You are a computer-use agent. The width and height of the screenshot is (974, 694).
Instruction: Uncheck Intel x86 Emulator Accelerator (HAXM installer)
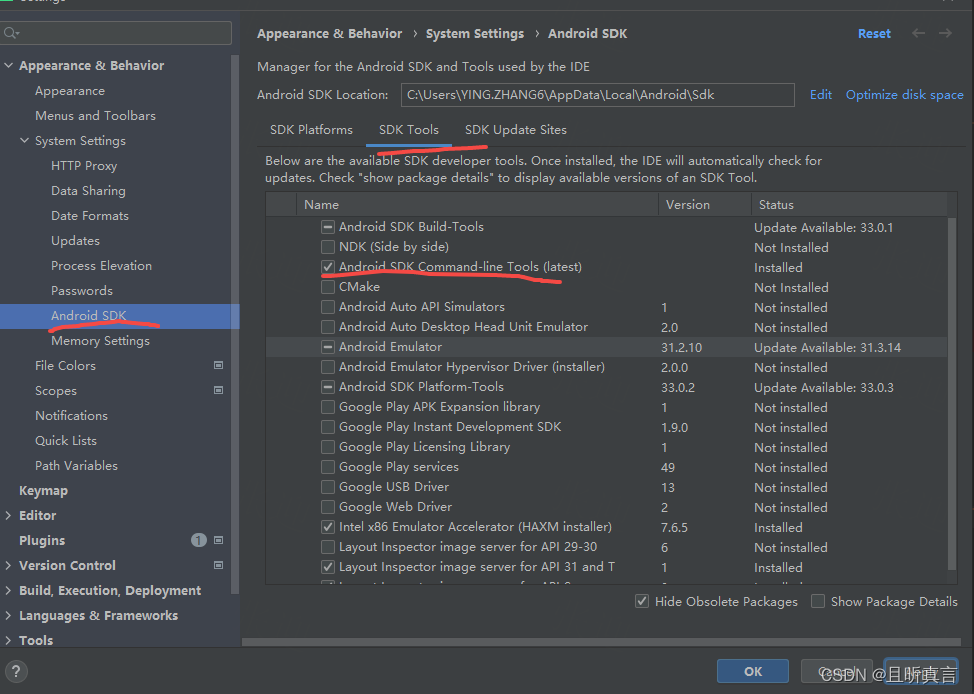pos(328,527)
